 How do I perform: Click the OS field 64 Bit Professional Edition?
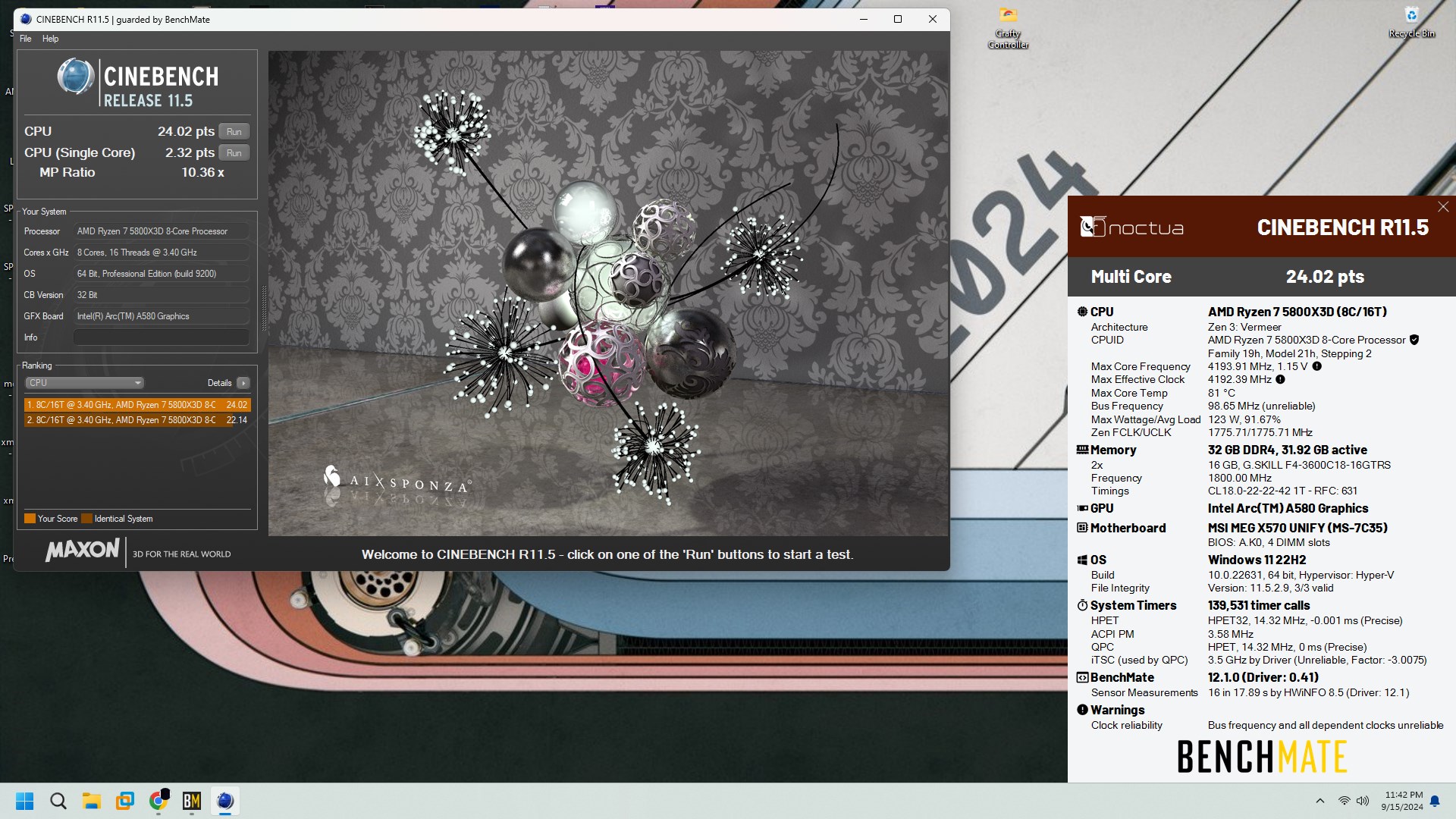pyautogui.click(x=161, y=274)
